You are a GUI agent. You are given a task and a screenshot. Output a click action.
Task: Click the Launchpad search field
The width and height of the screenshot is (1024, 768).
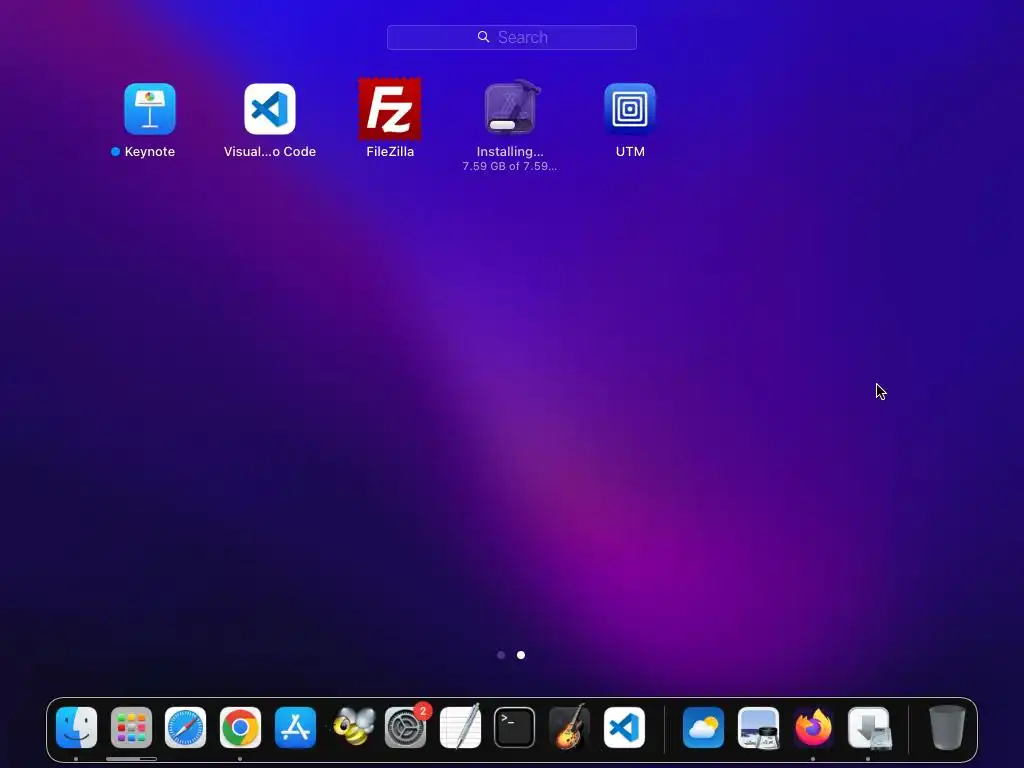tap(512, 37)
